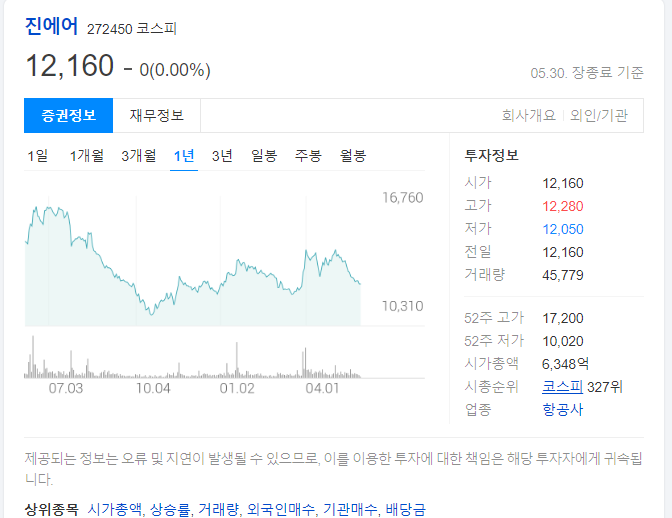Click the chart top label 16,760
Image resolution: width=672 pixels, height=518 pixels.
pyautogui.click(x=402, y=198)
